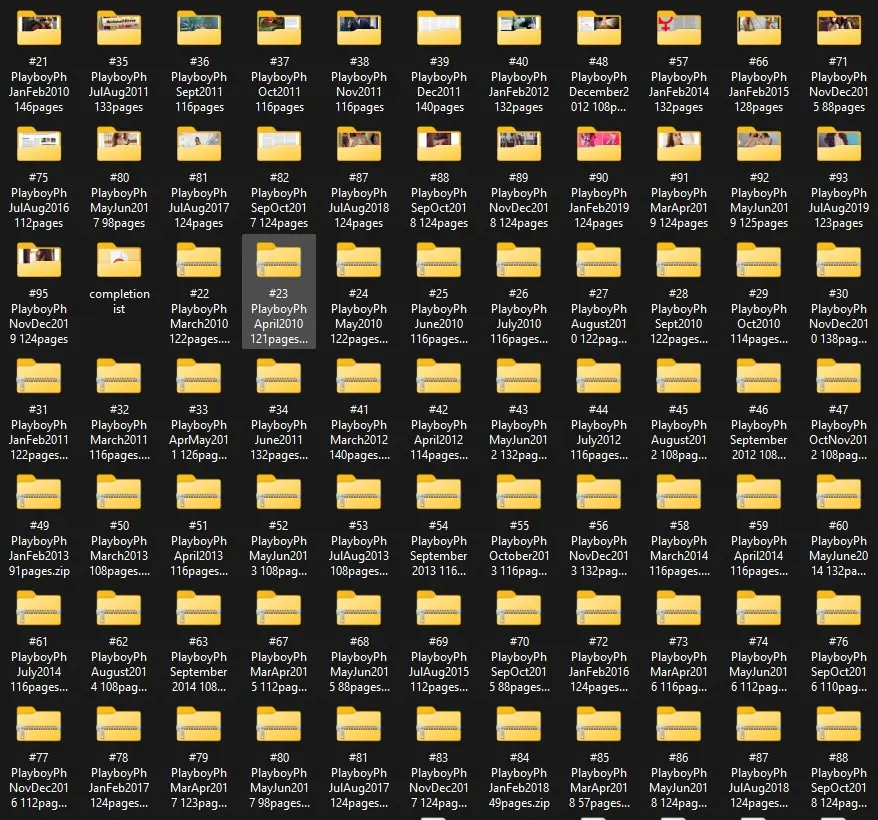Select the #34 June2011 zip archive icon
The image size is (878, 820).
(x=279, y=376)
